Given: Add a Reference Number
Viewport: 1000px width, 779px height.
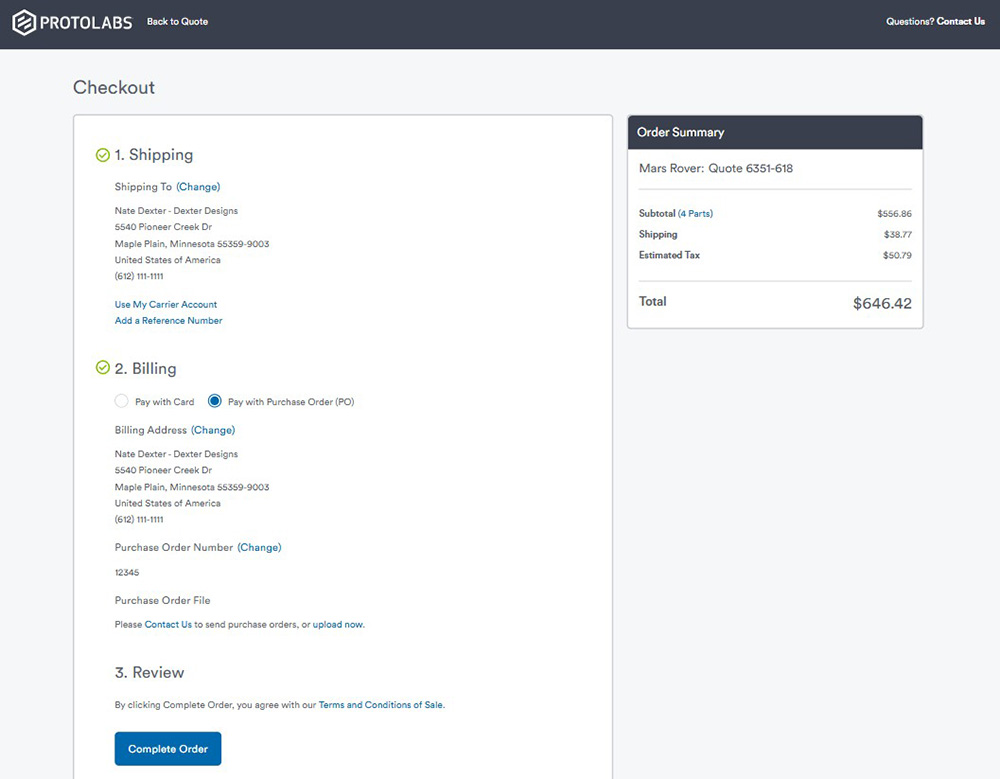Looking at the screenshot, I should 169,321.
